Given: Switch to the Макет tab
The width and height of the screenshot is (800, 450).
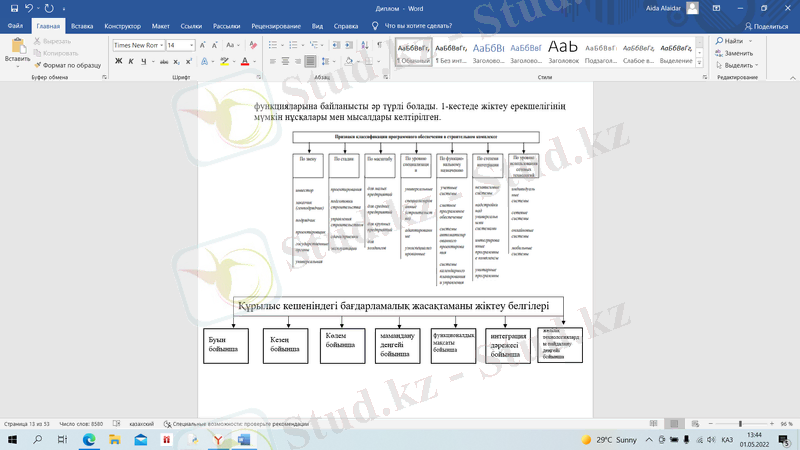Looking at the screenshot, I should pos(160,26).
